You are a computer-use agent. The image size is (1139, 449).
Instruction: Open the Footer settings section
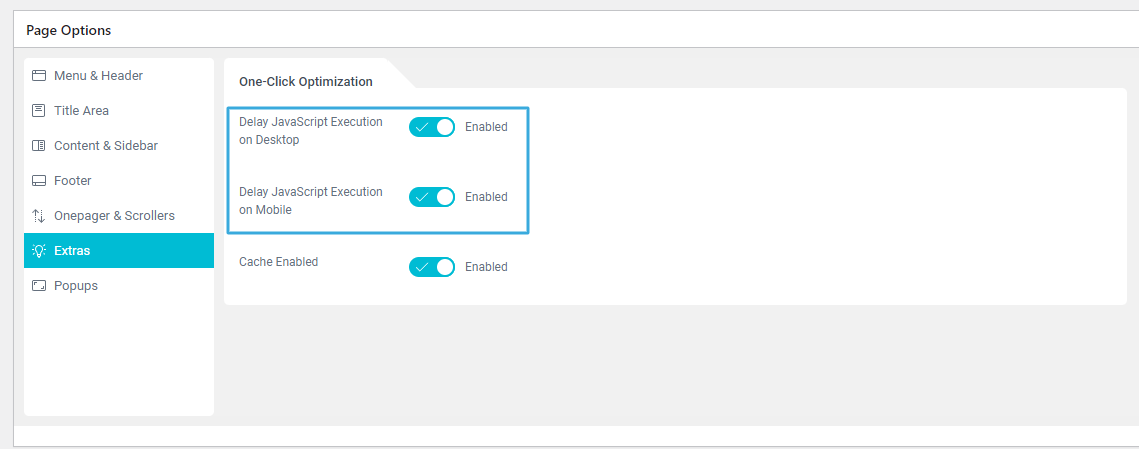point(73,181)
